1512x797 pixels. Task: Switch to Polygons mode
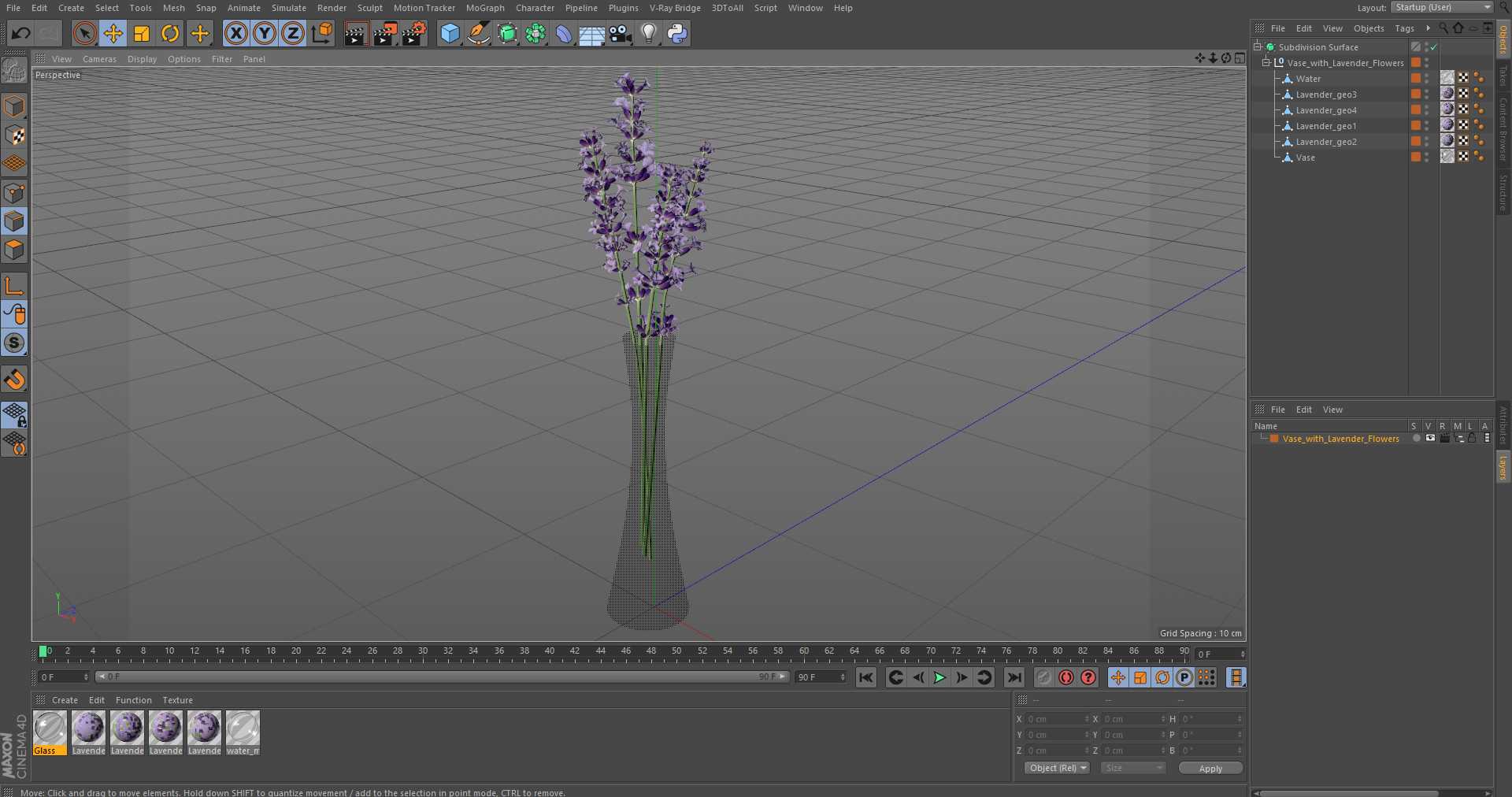[14, 250]
